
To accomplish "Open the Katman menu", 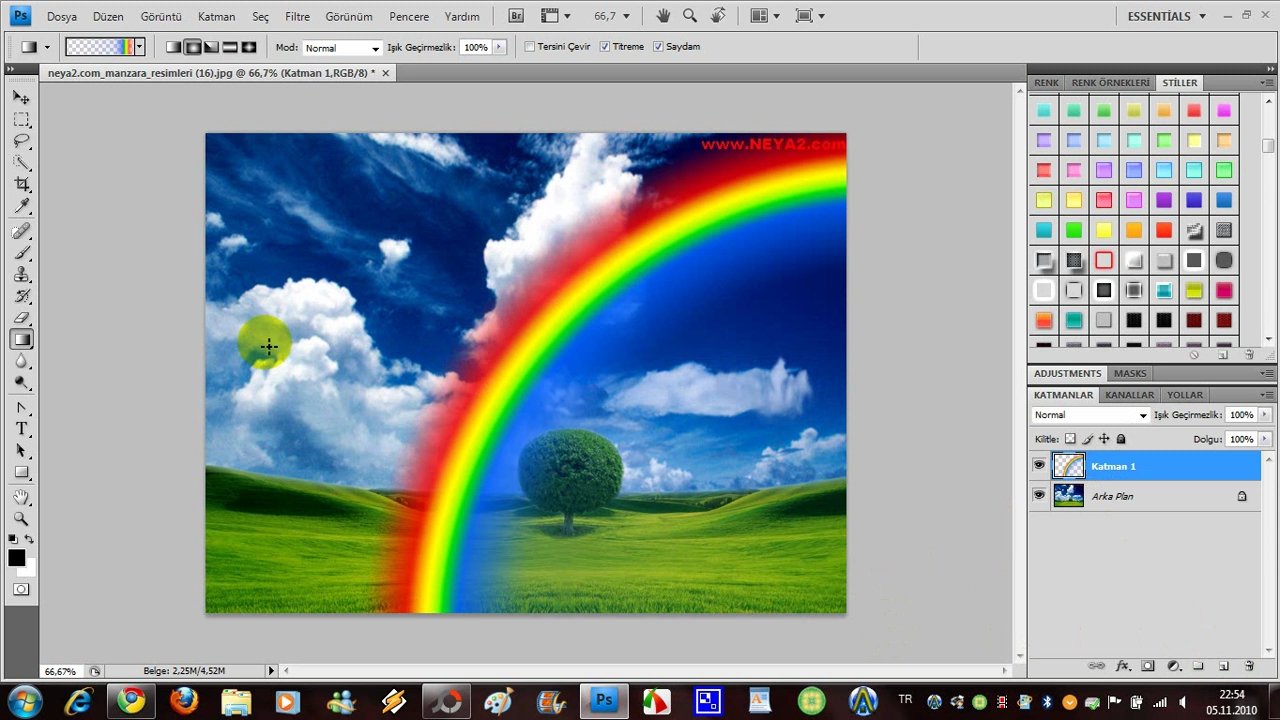I will pyautogui.click(x=216, y=17).
